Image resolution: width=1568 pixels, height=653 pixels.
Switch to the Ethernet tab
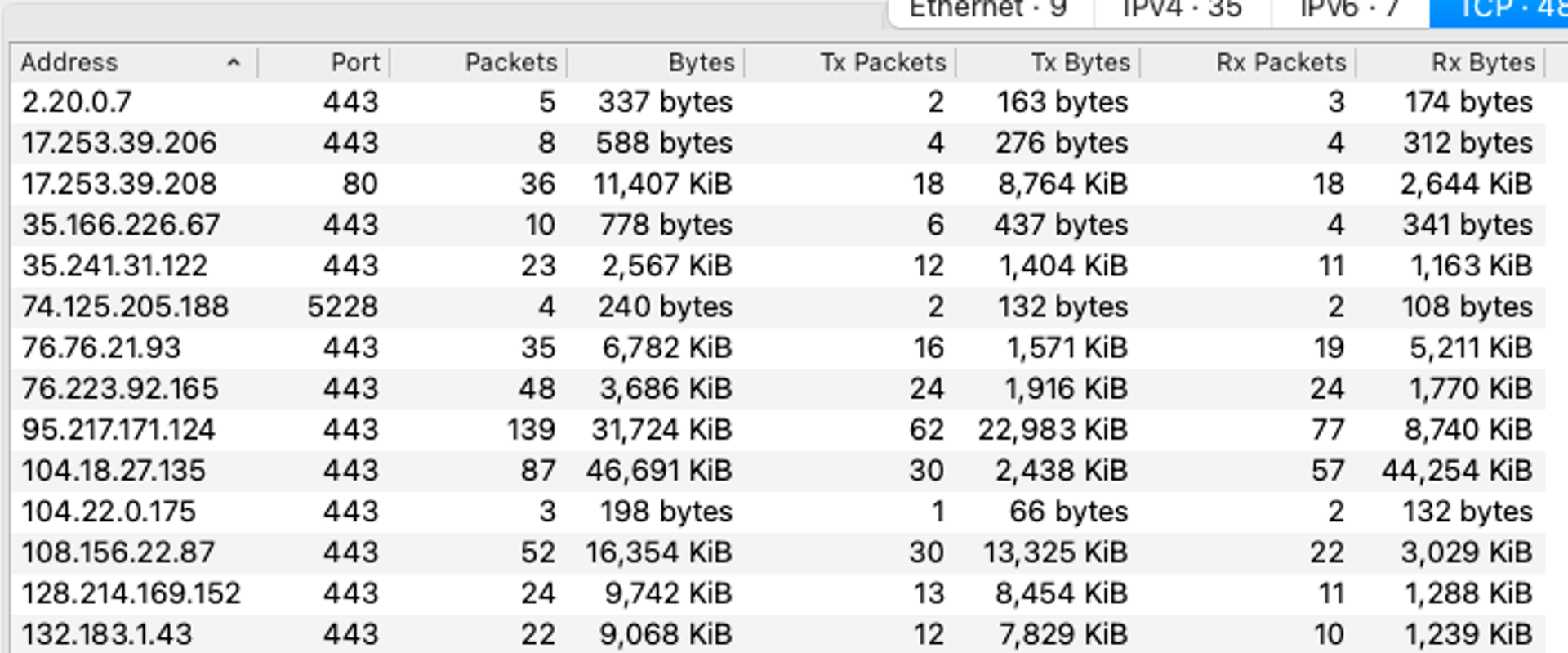[988, 10]
